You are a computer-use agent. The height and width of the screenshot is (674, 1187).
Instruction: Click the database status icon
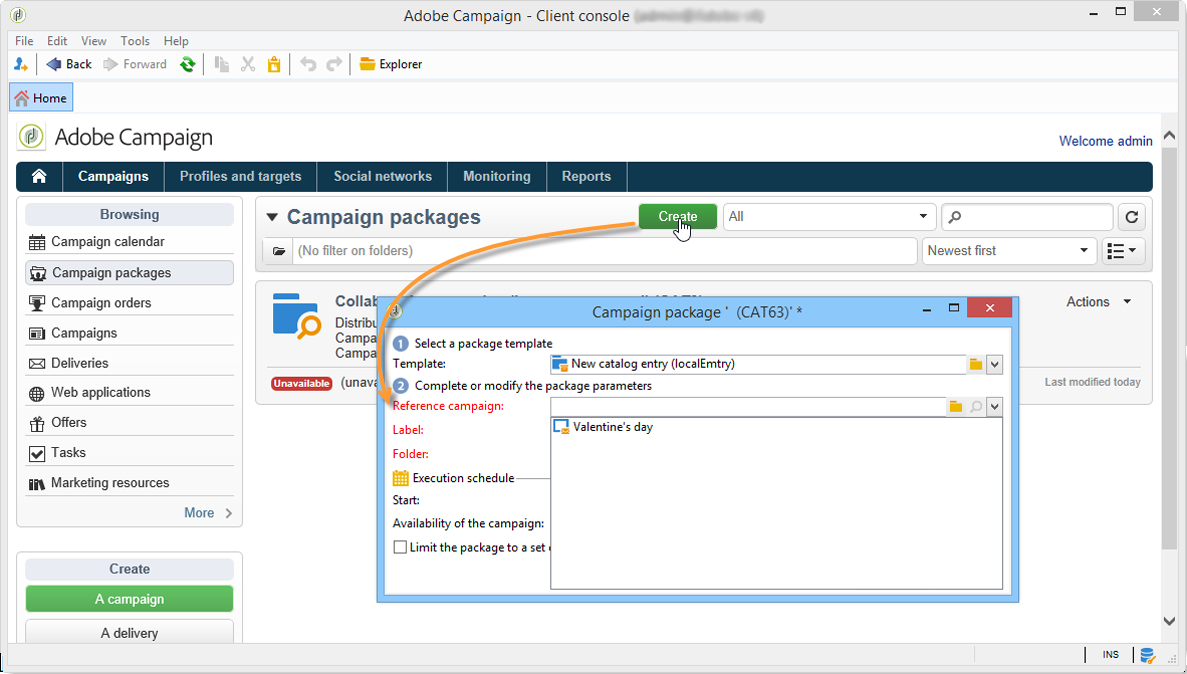click(1147, 655)
